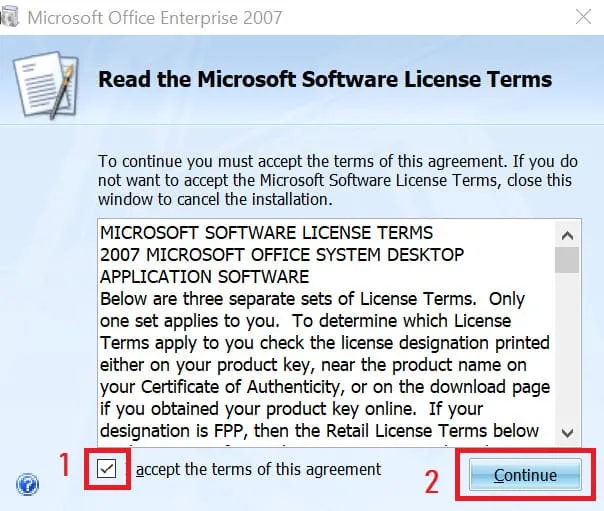Click inside the license terms text box

pos(326,333)
